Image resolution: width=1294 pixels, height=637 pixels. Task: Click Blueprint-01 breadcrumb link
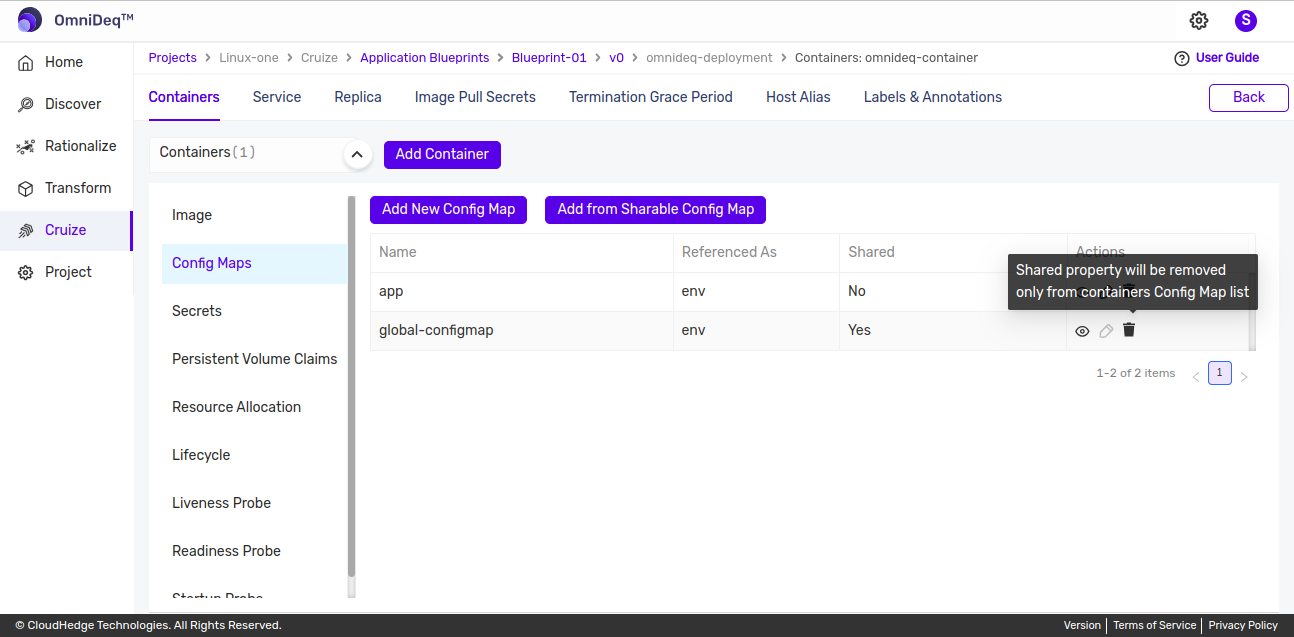pyautogui.click(x=549, y=58)
